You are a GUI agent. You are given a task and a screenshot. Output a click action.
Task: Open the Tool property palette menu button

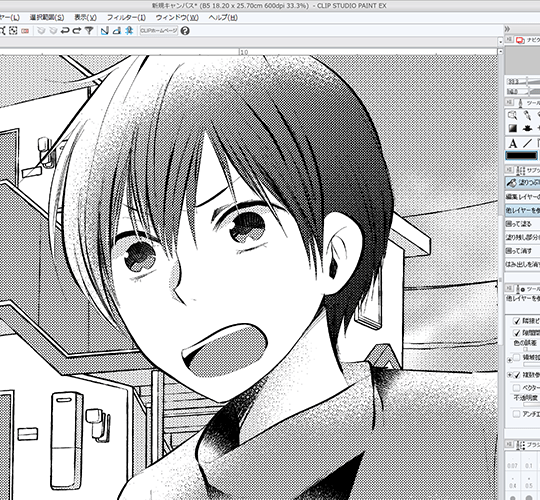pos(510,289)
